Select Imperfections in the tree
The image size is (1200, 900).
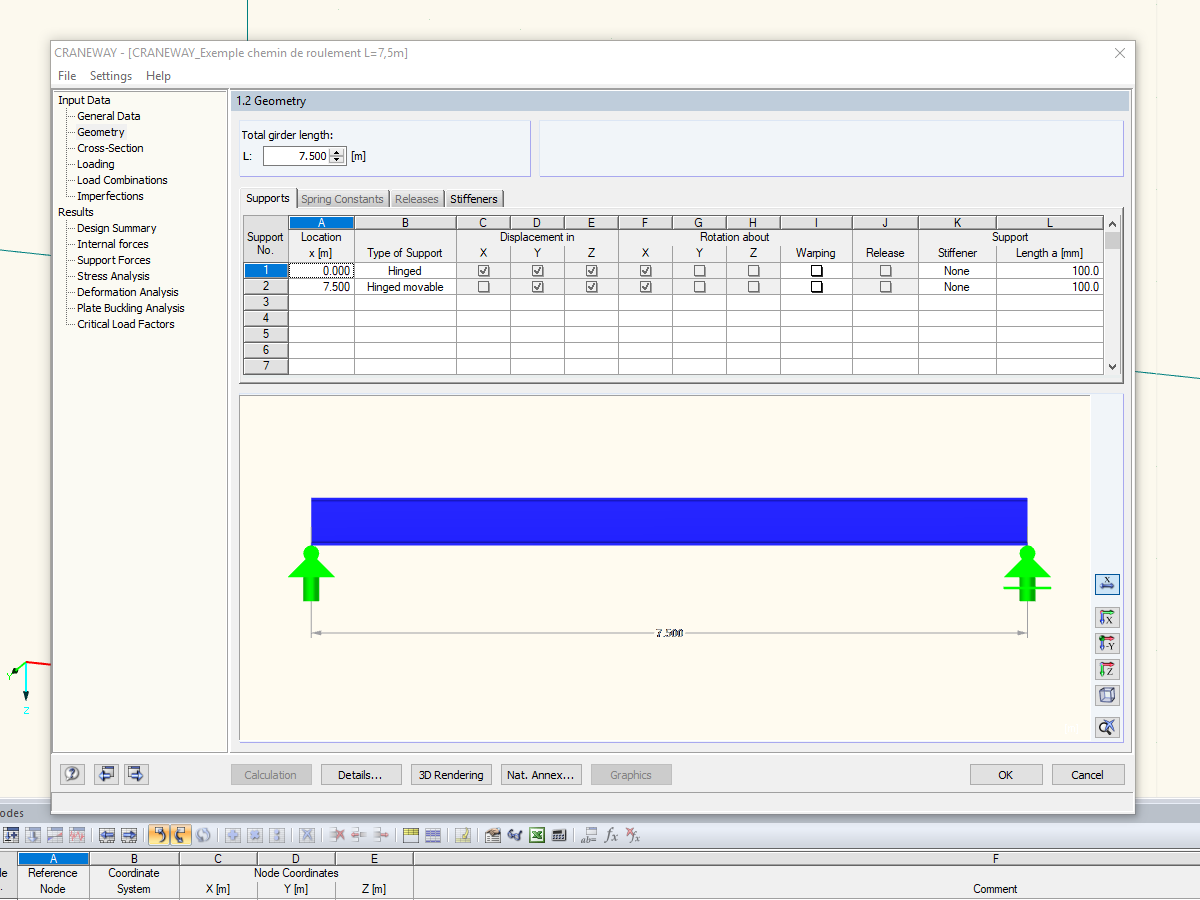tap(110, 196)
